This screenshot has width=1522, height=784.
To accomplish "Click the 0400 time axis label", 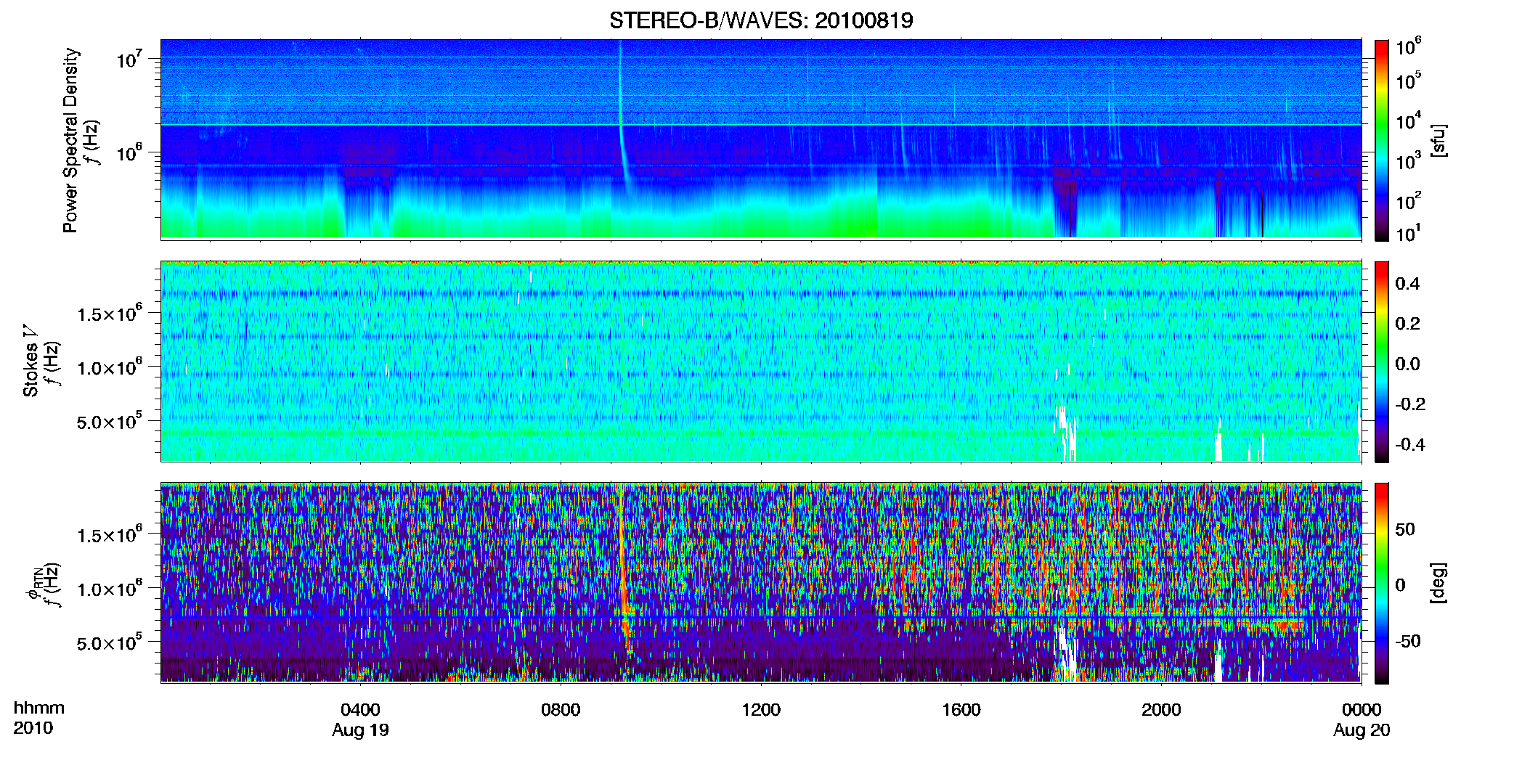I will pos(360,709).
